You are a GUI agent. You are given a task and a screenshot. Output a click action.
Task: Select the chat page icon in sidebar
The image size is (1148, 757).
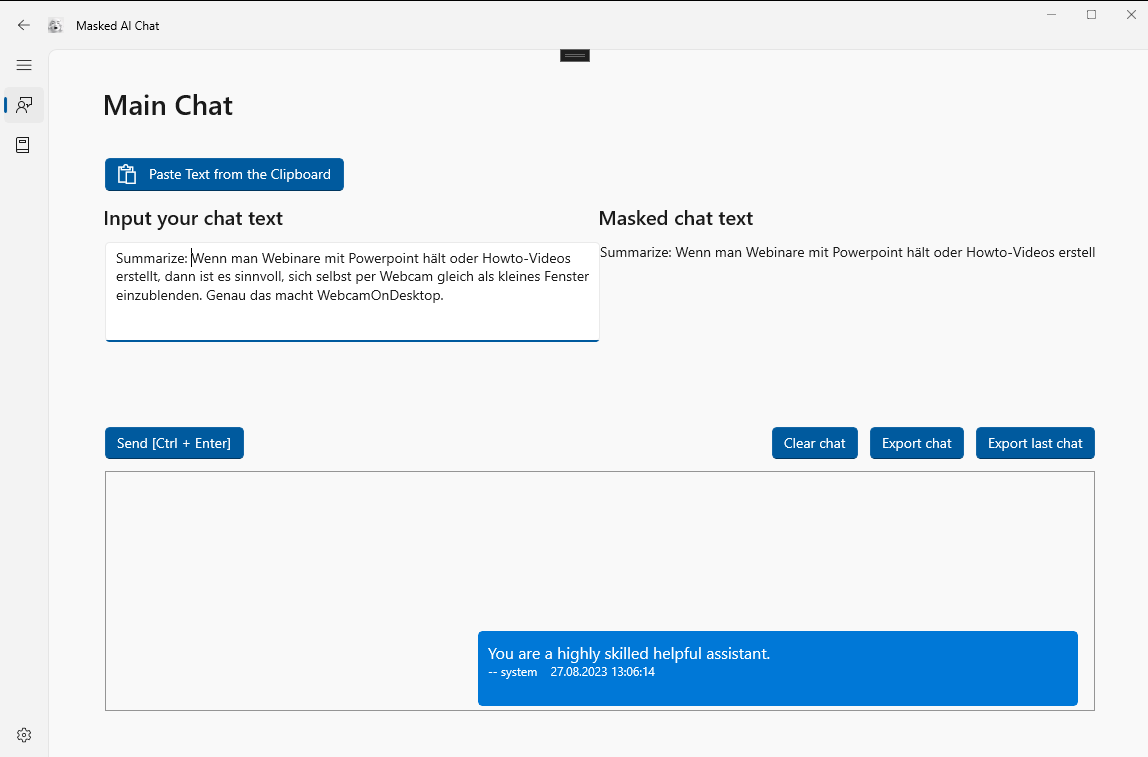click(x=24, y=104)
